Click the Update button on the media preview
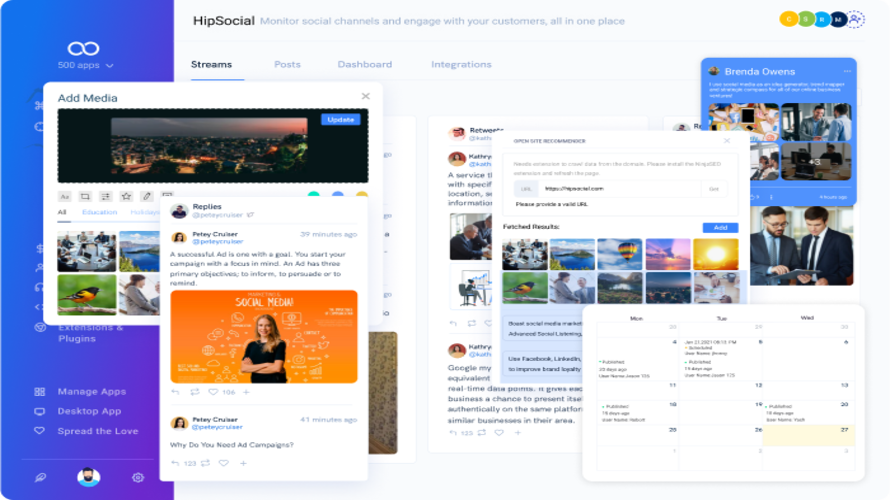The height and width of the screenshot is (500, 890). tap(341, 120)
